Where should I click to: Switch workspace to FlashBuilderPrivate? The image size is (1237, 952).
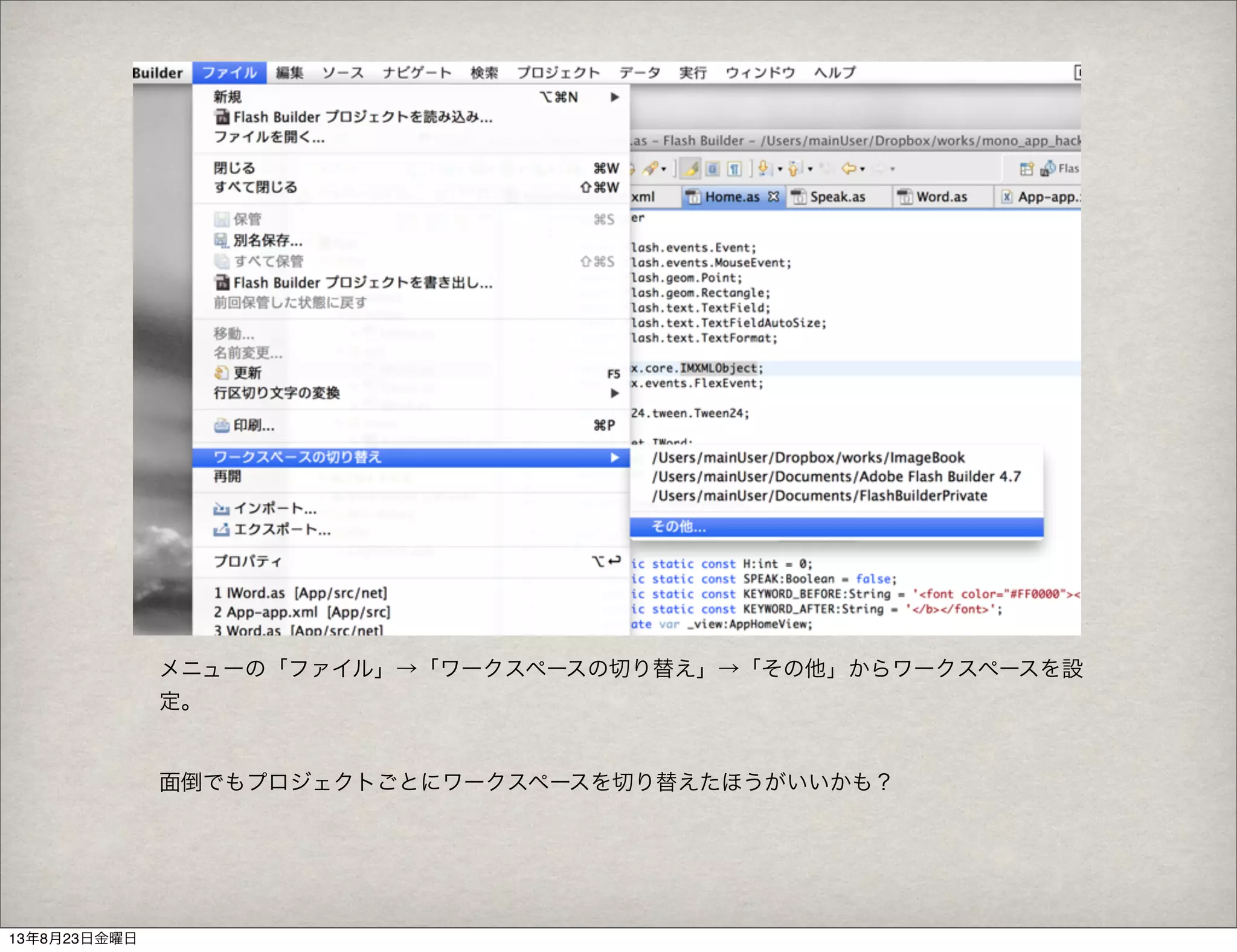(837, 496)
